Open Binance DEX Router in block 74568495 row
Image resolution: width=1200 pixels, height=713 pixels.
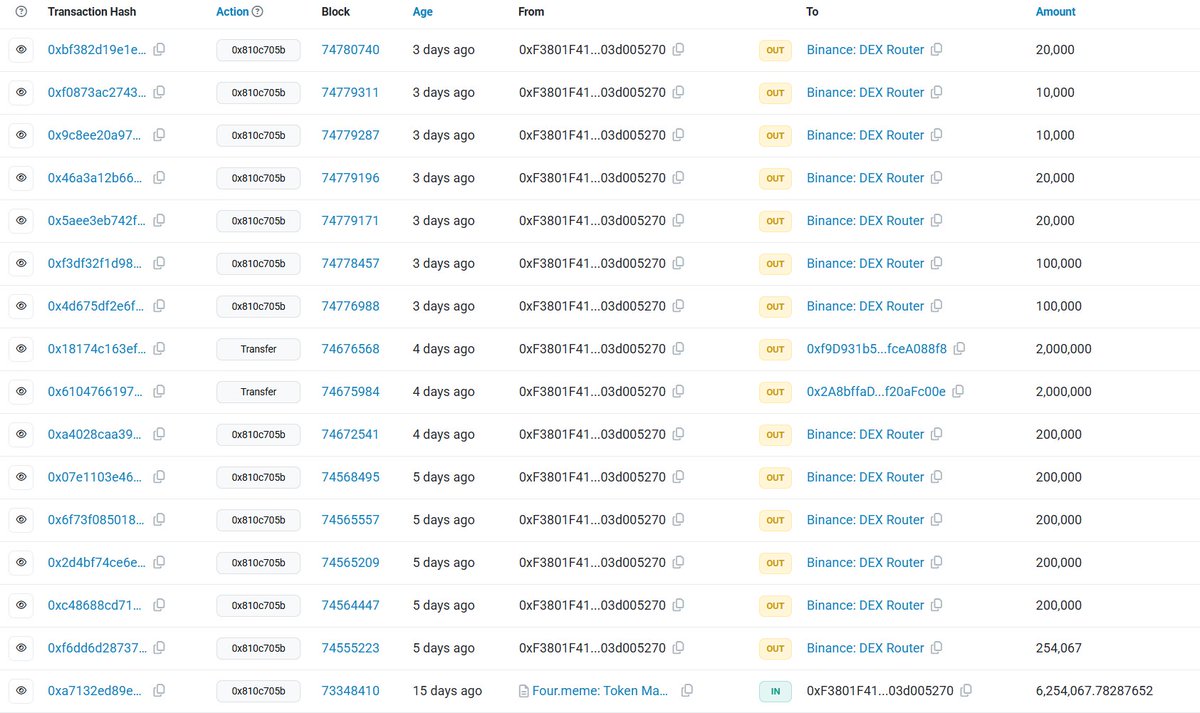pos(866,477)
